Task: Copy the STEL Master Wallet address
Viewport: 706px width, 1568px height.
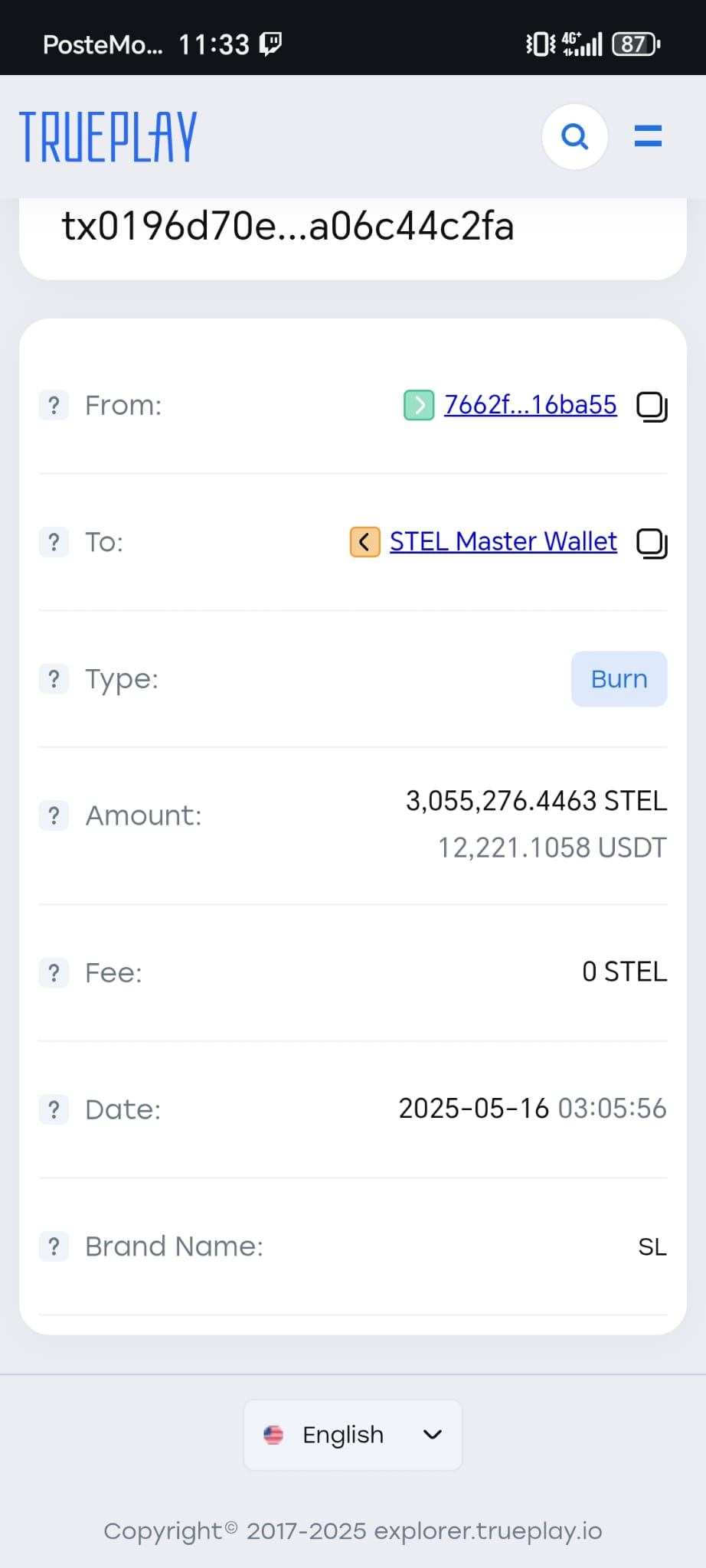Action: (x=652, y=544)
